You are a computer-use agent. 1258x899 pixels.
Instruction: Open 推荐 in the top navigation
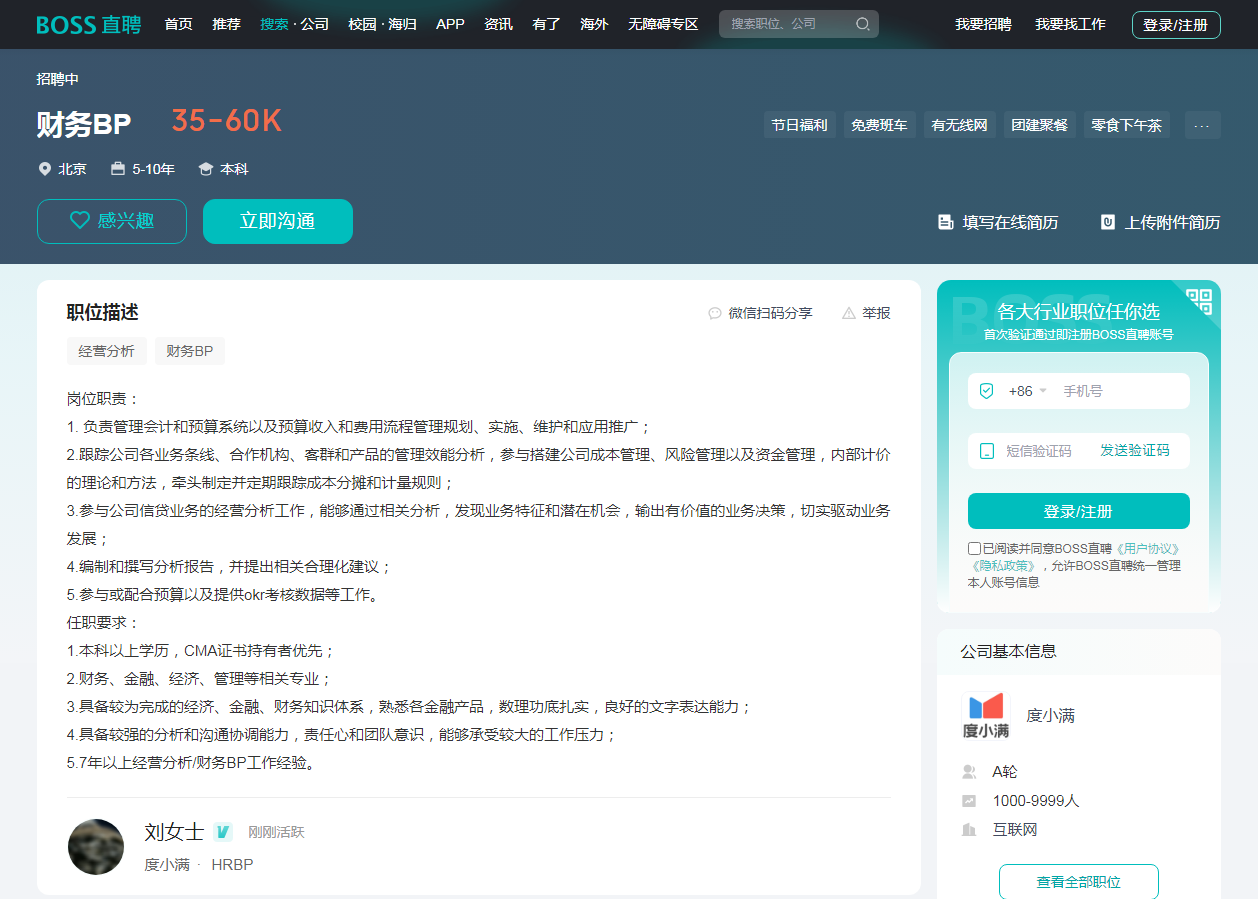(226, 24)
